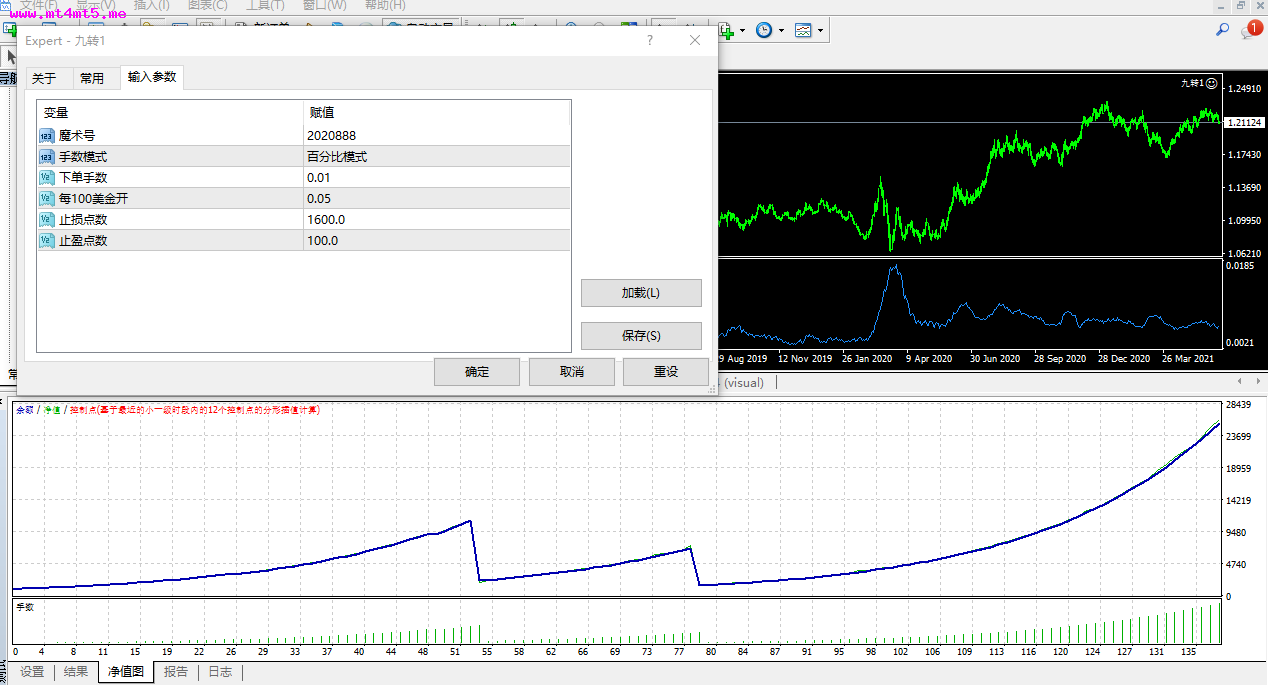Select the 魔术号 variable row name
1268x685 pixels.
coord(77,135)
